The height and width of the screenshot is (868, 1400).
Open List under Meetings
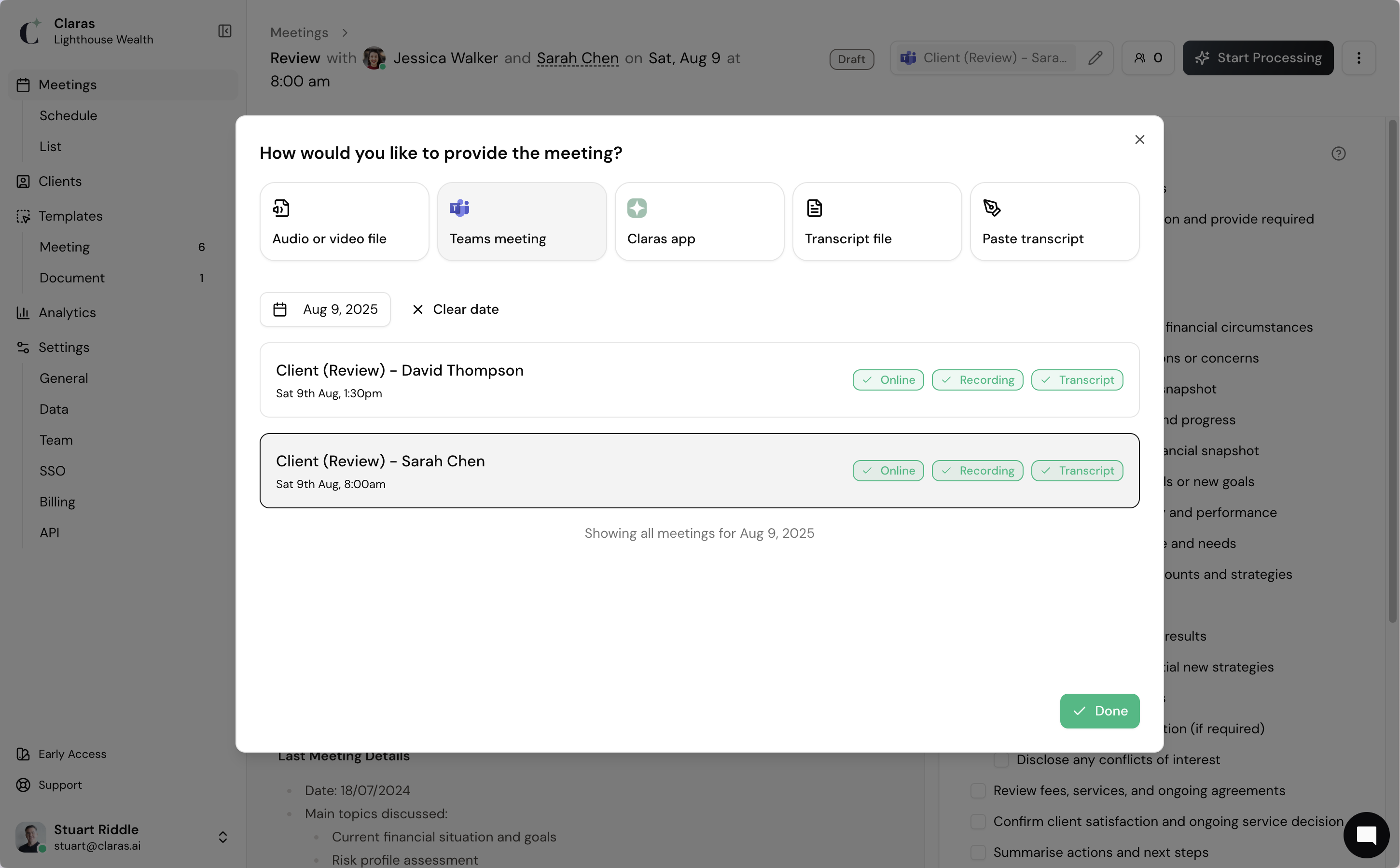51,146
